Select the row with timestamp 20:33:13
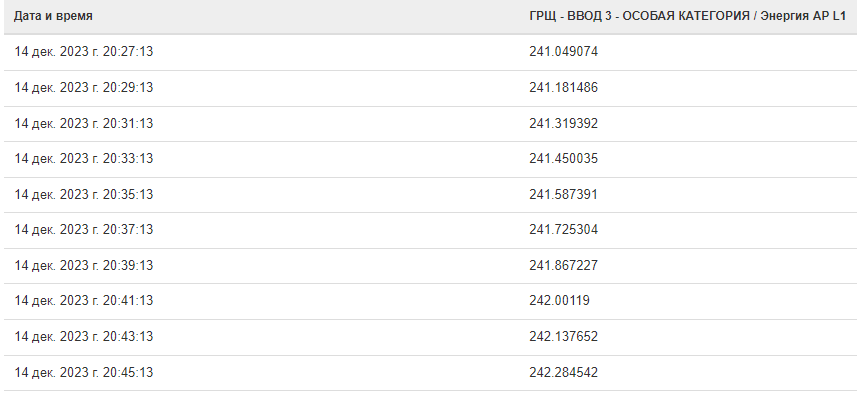The height and width of the screenshot is (393, 857). pyautogui.click(x=430, y=159)
